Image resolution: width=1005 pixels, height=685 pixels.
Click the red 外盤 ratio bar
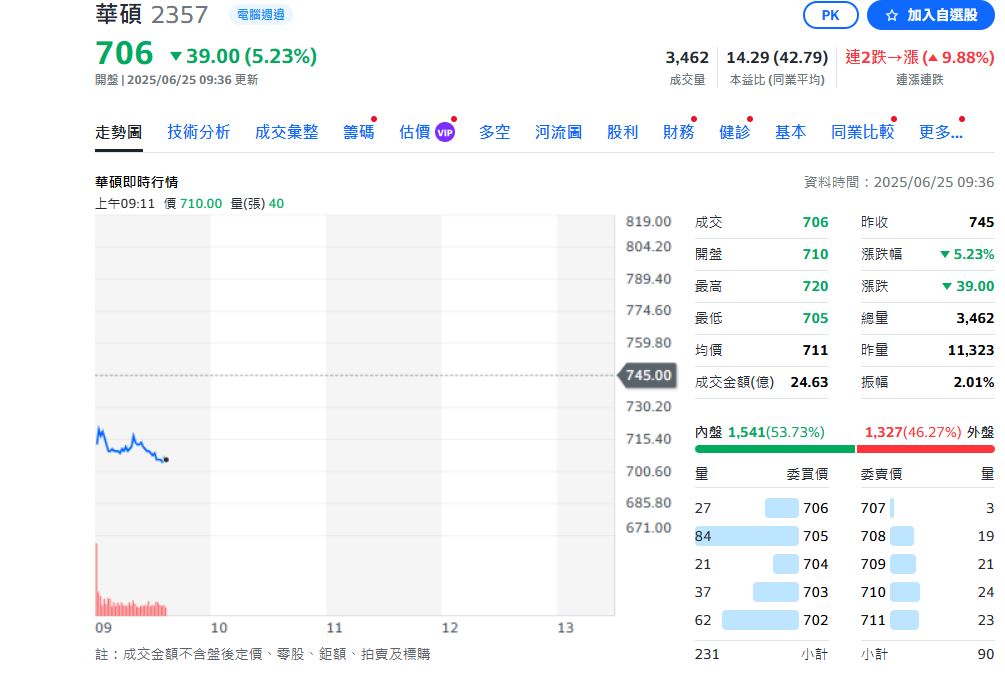tap(926, 449)
